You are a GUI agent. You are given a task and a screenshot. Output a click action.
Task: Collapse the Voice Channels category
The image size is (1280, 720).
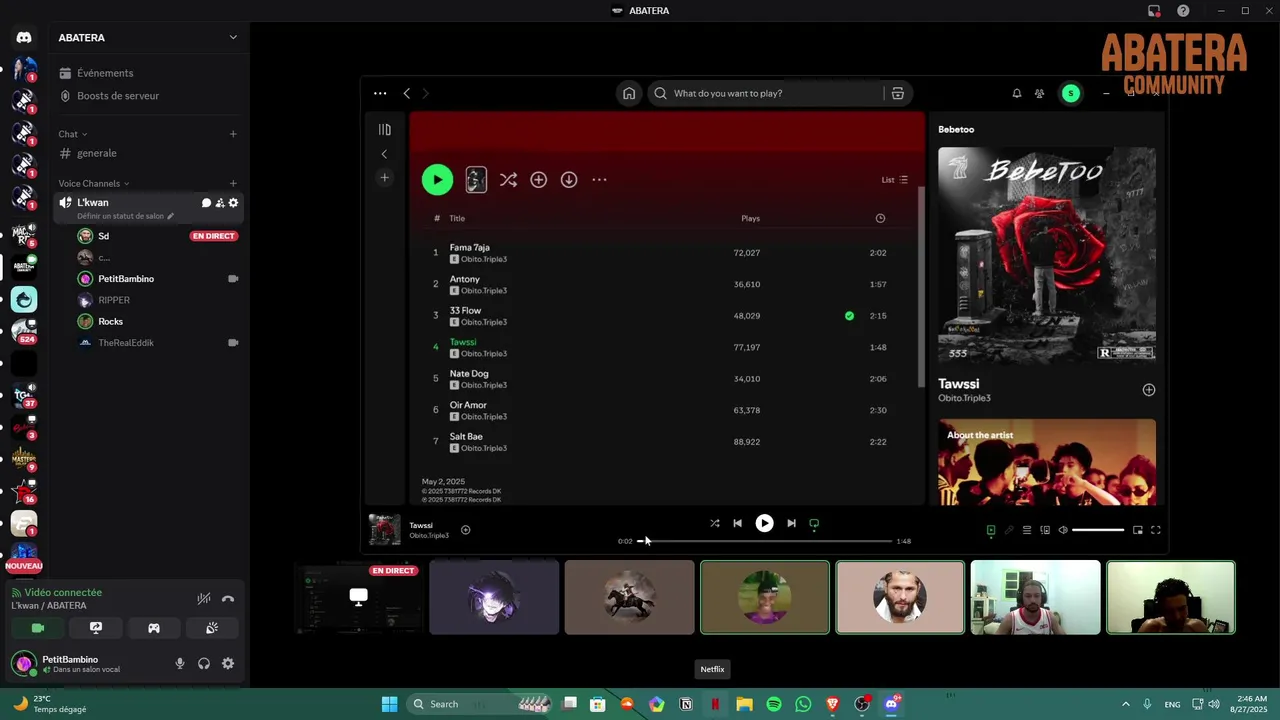pos(94,183)
